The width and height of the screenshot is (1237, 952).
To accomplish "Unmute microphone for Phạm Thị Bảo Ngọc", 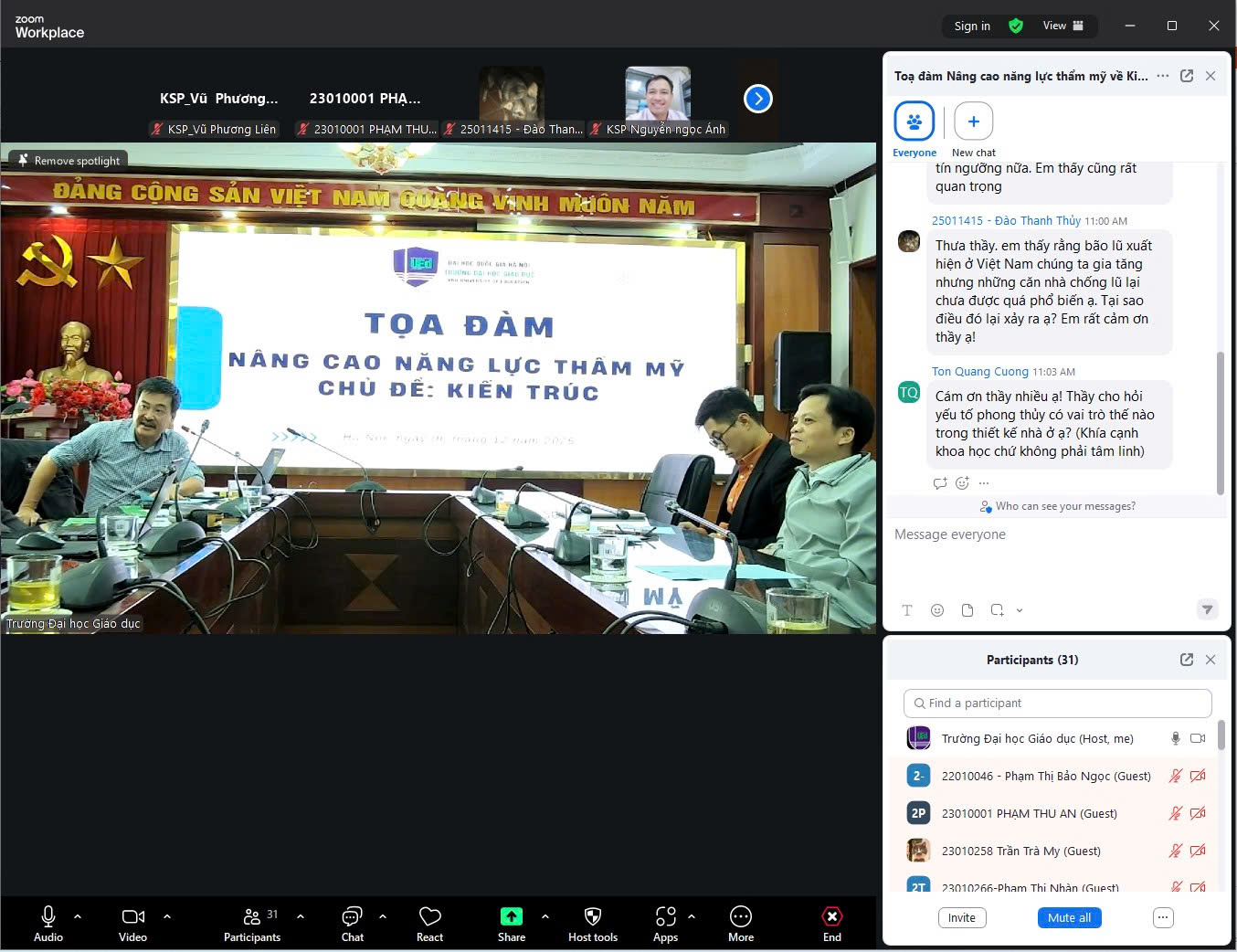I will (1176, 776).
